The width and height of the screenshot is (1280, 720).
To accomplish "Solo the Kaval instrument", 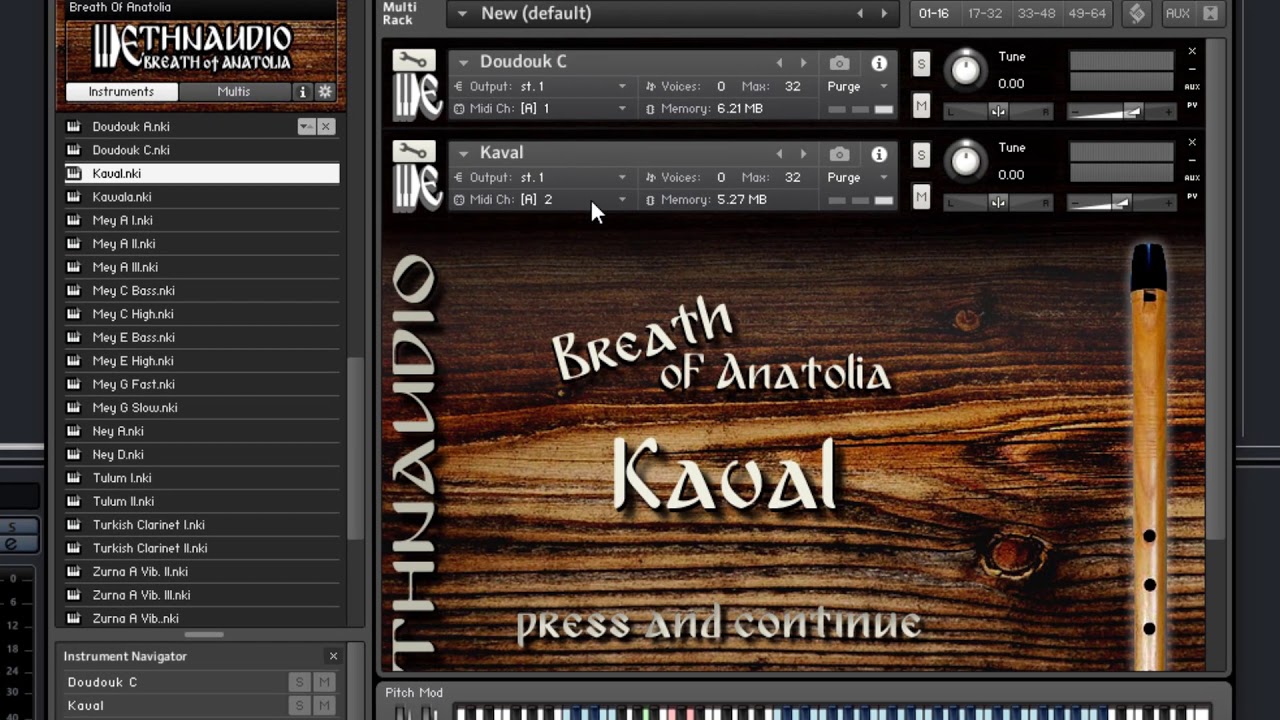I will pyautogui.click(x=921, y=155).
